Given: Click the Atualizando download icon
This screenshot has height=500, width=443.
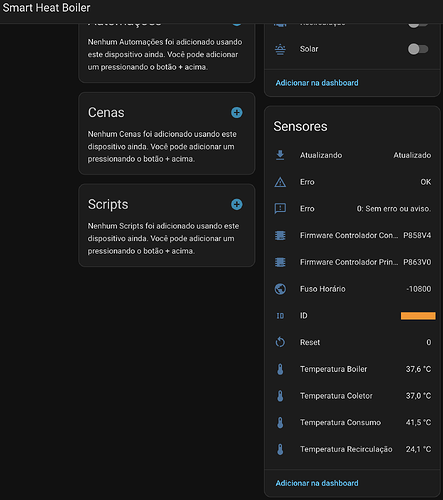Looking at the screenshot, I should pos(280,155).
